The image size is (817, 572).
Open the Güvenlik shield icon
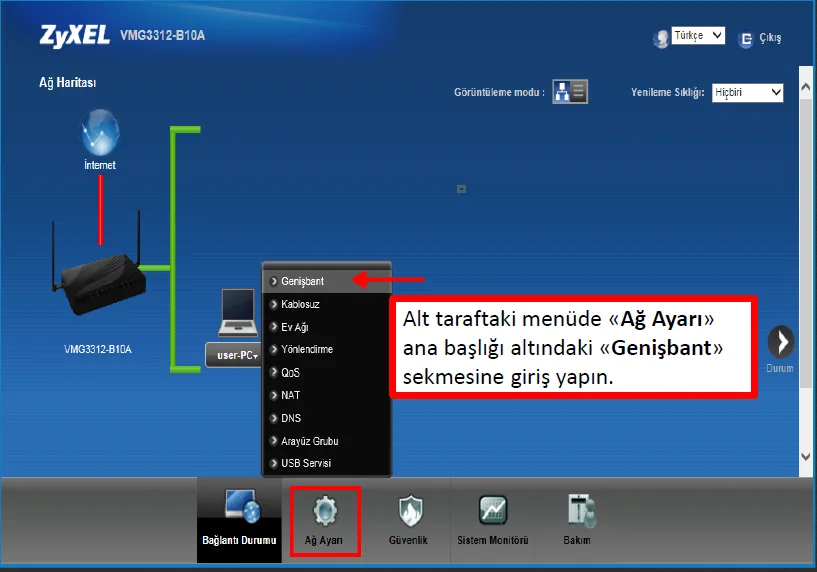pos(410,511)
